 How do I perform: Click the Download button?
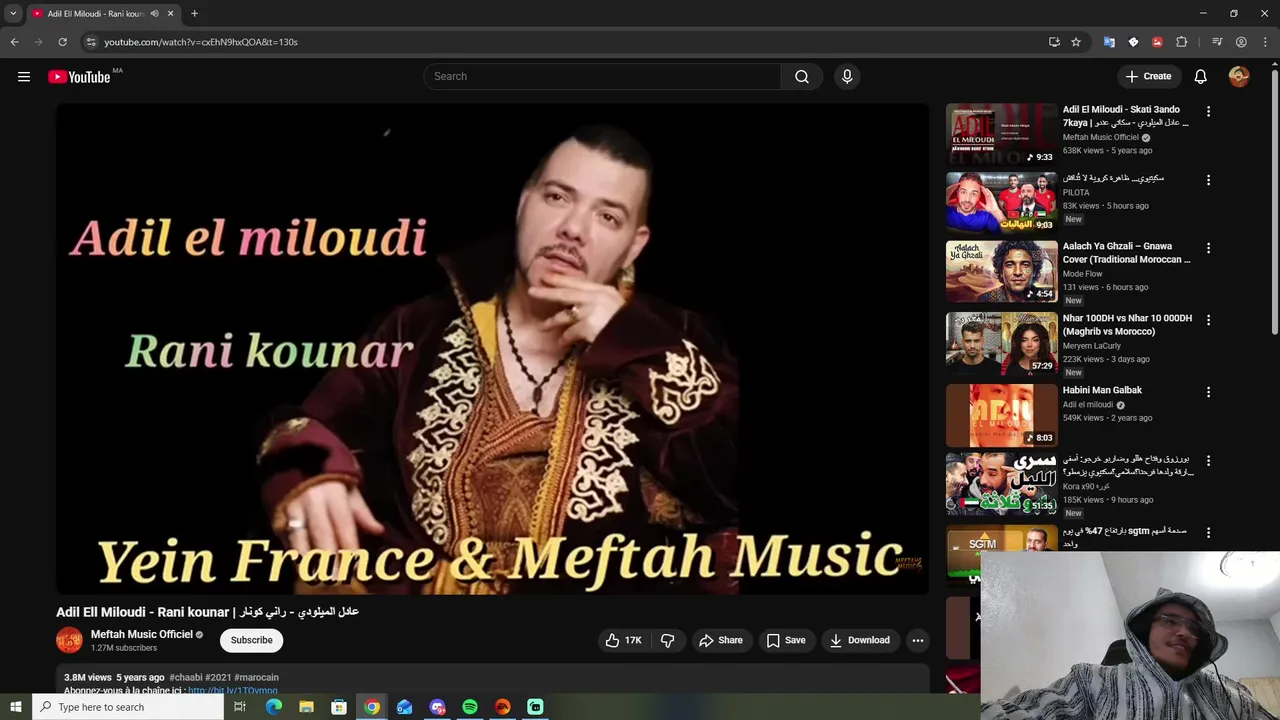coord(860,640)
